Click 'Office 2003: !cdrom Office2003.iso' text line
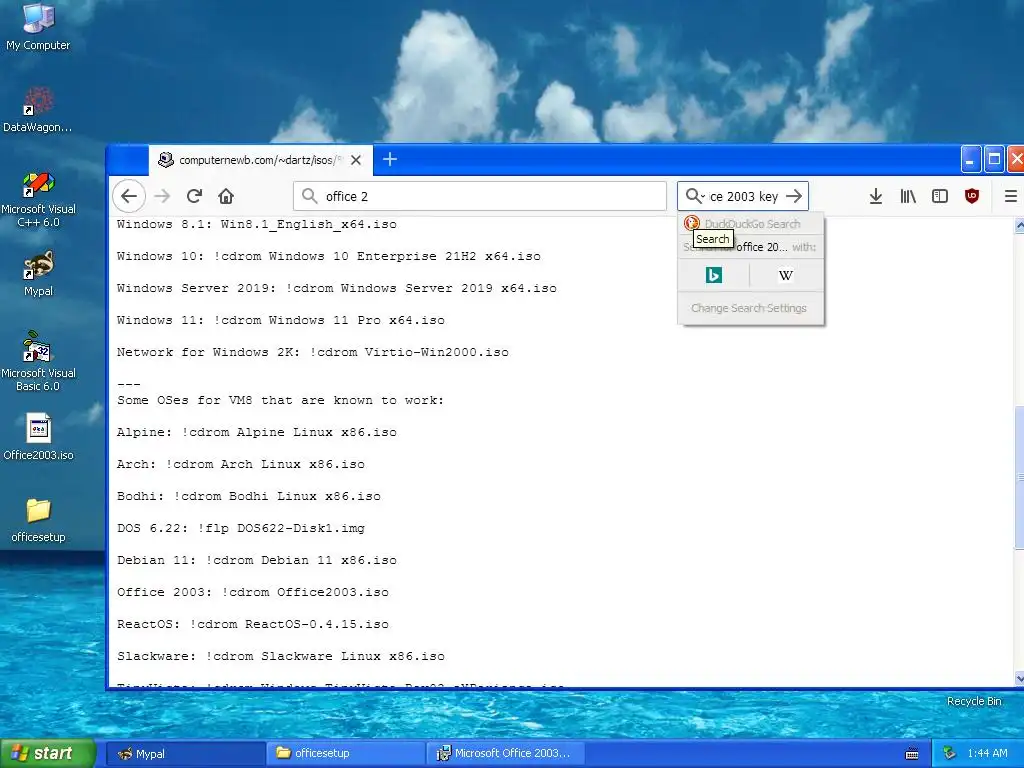Screen dimensions: 1024x768 (253, 592)
